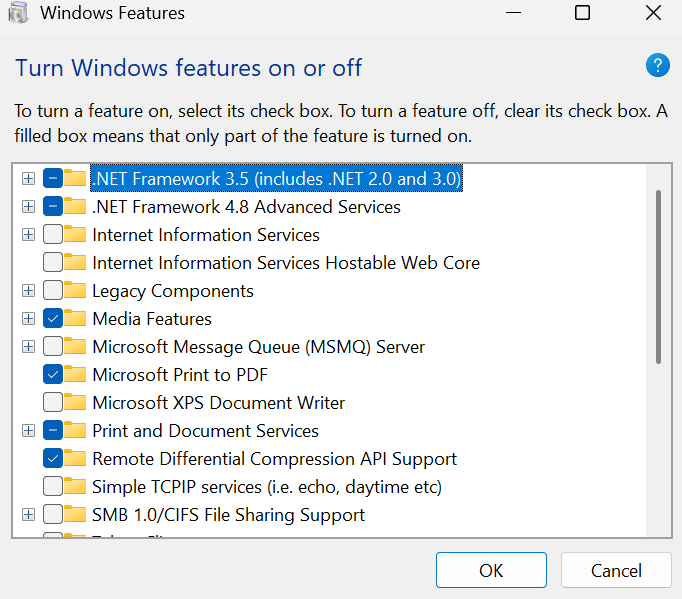The height and width of the screenshot is (599, 682).
Task: Disable the Microsoft Print to PDF checkbox
Action: (x=52, y=375)
